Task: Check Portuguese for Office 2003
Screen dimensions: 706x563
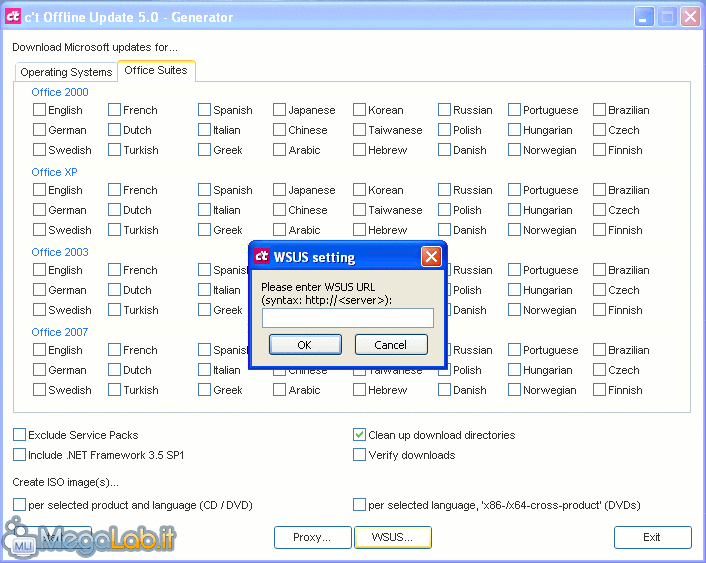Action: 514,270
